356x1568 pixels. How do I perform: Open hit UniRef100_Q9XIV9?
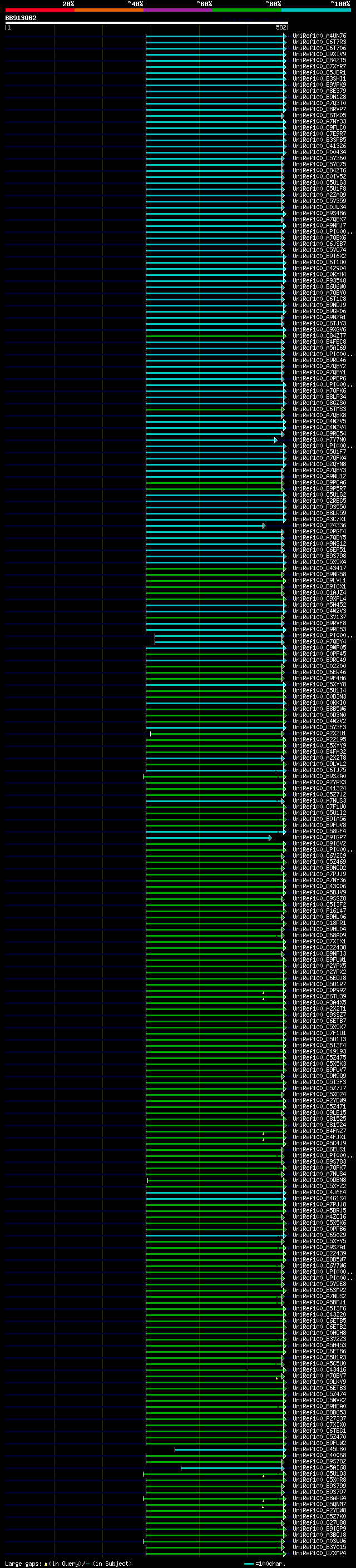(319, 54)
